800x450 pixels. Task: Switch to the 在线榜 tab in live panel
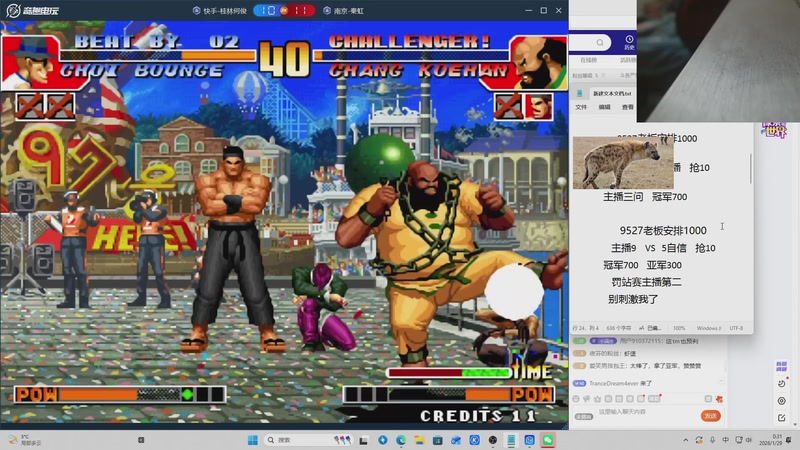[588, 60]
